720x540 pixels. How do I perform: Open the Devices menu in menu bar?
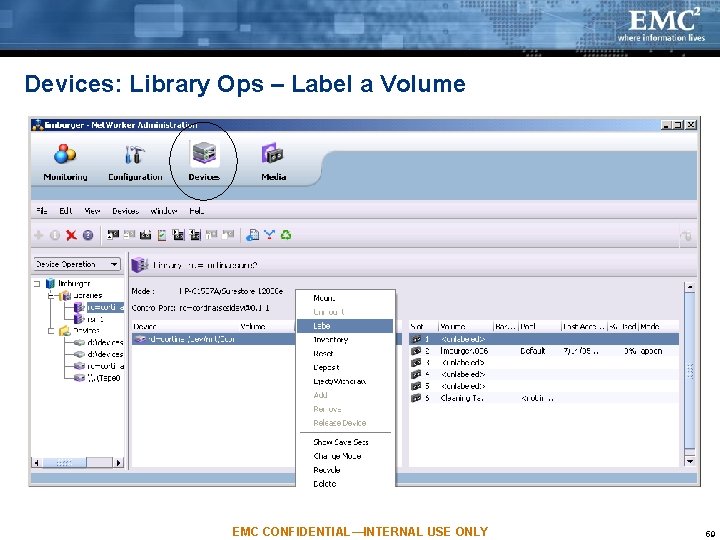125,211
